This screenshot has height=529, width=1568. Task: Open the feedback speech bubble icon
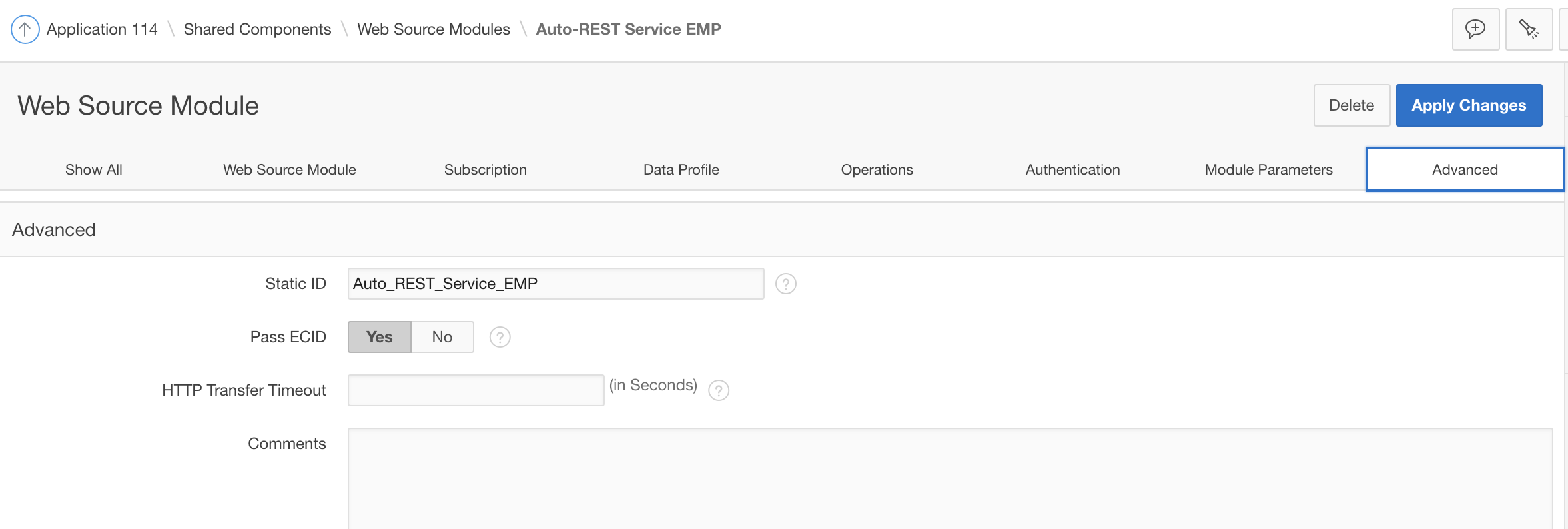(x=1475, y=29)
